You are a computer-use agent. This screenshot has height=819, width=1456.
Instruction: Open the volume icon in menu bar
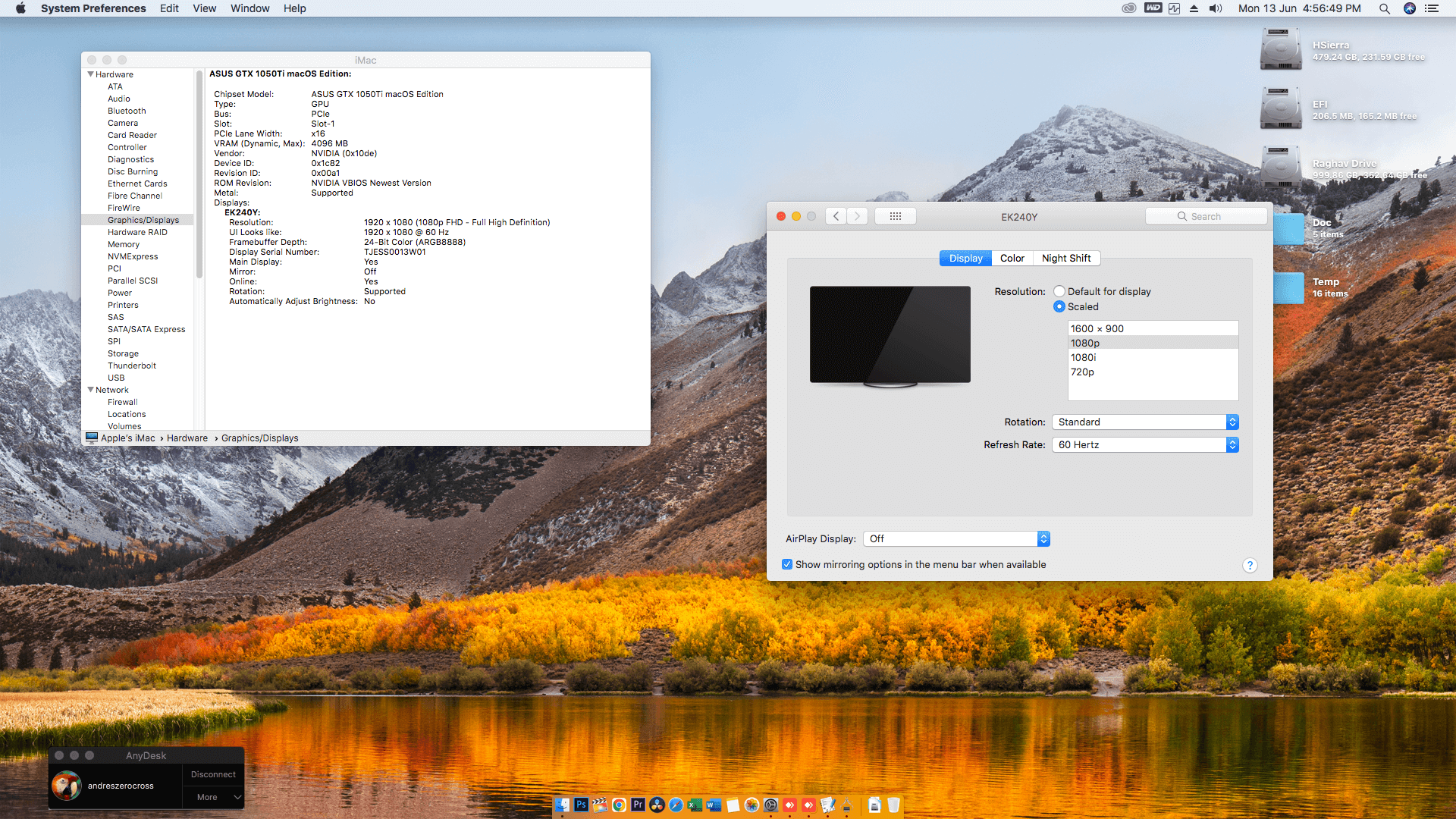(x=1215, y=8)
